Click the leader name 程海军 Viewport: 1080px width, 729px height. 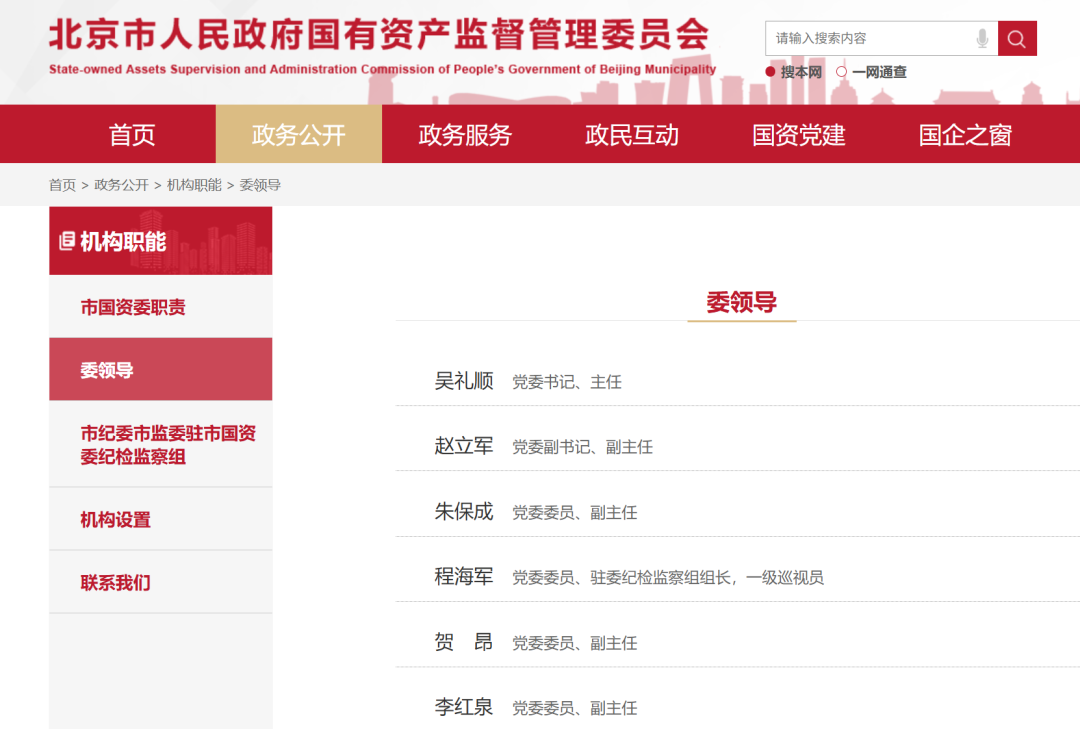pos(464,576)
